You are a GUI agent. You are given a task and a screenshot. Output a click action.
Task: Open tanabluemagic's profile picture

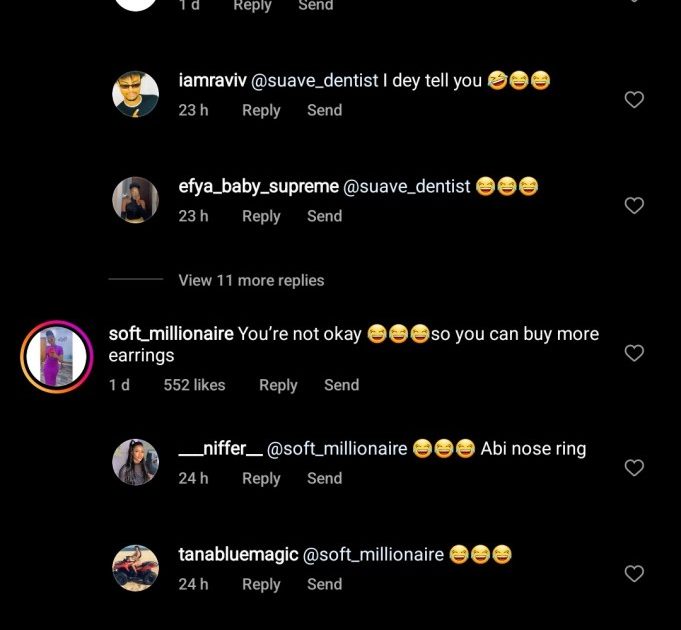pos(135,568)
